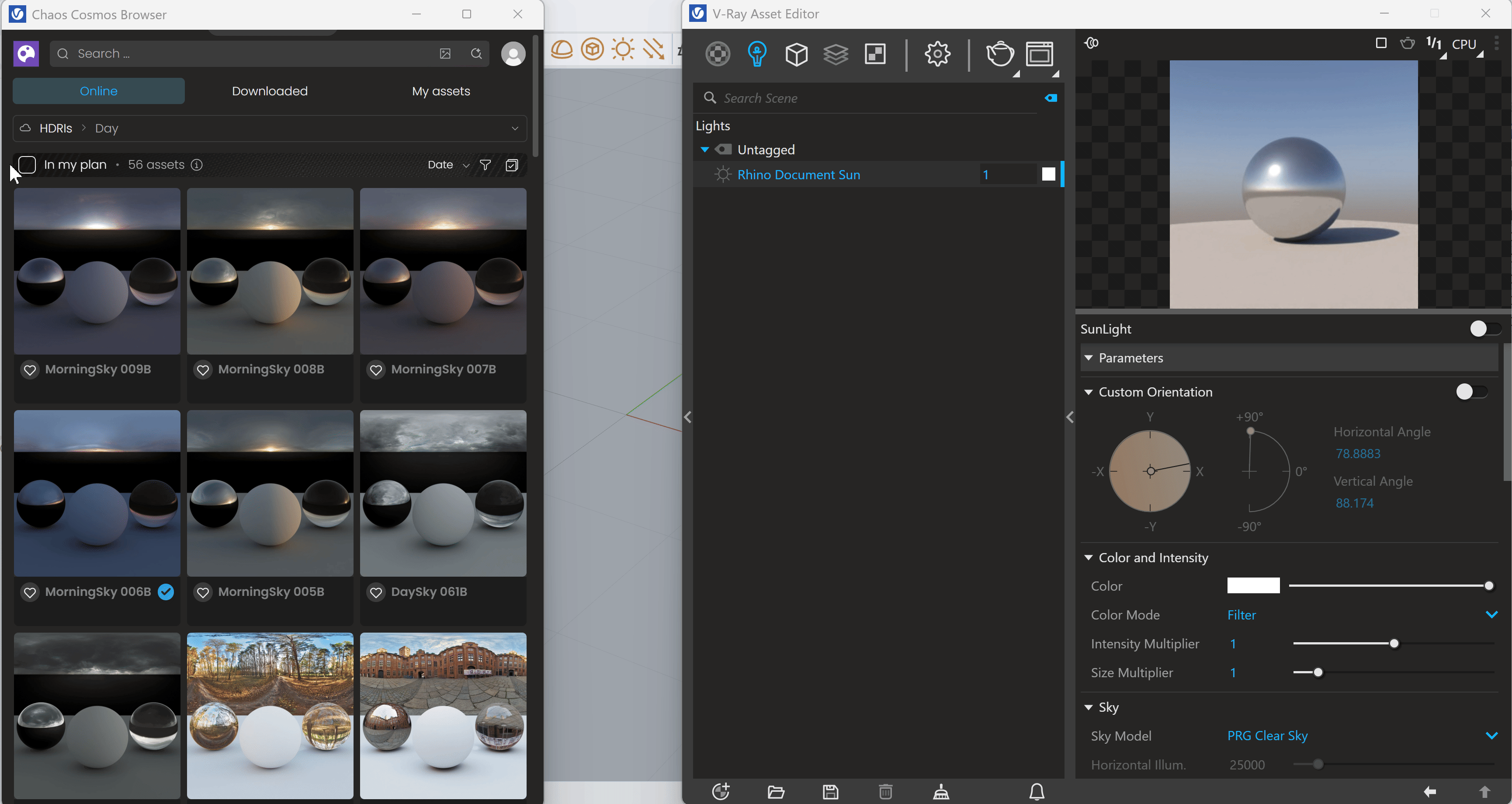Click the up arrow icon at bottom right

tap(1485, 792)
